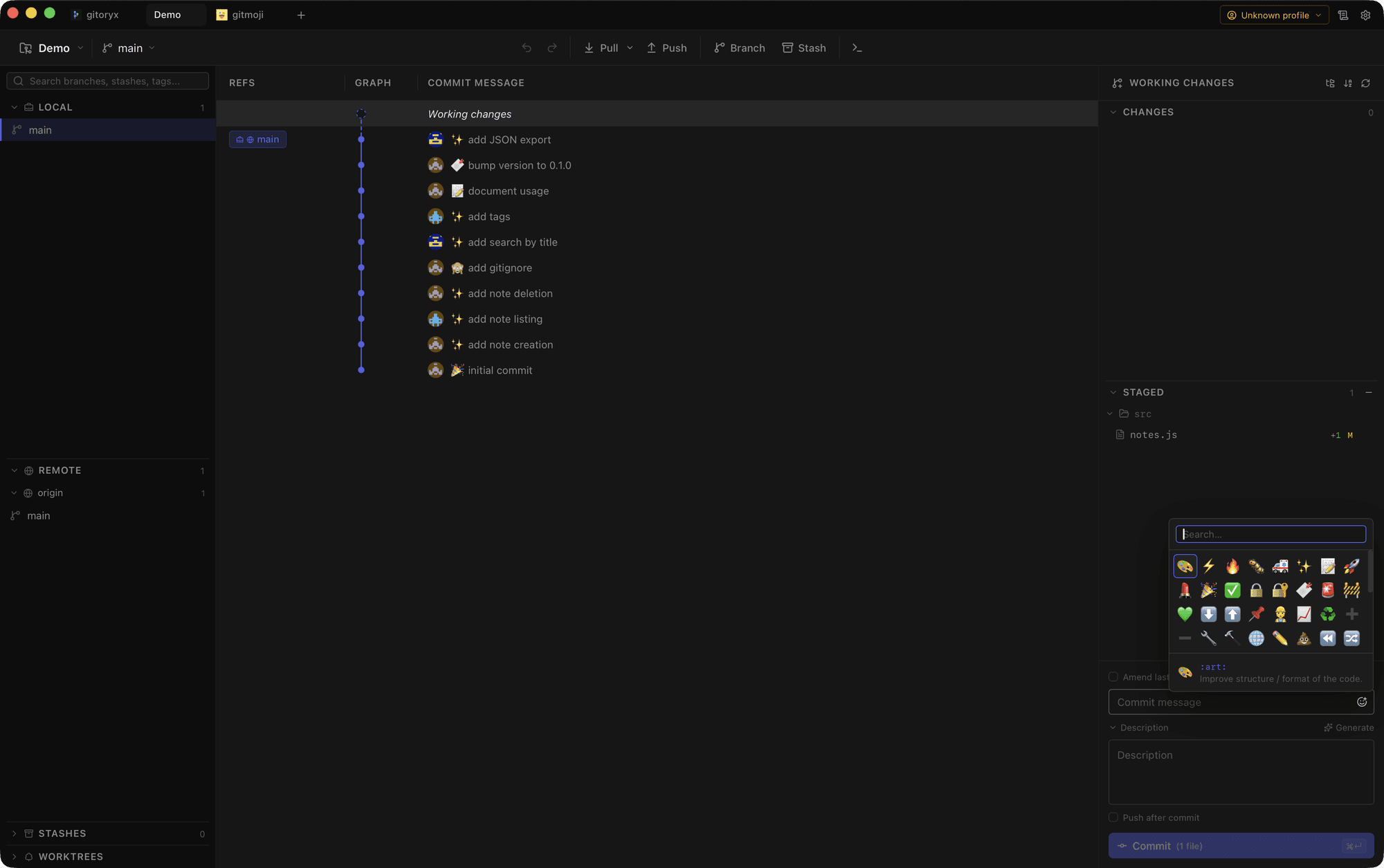
Task: Click the Pull button
Action: pos(601,48)
